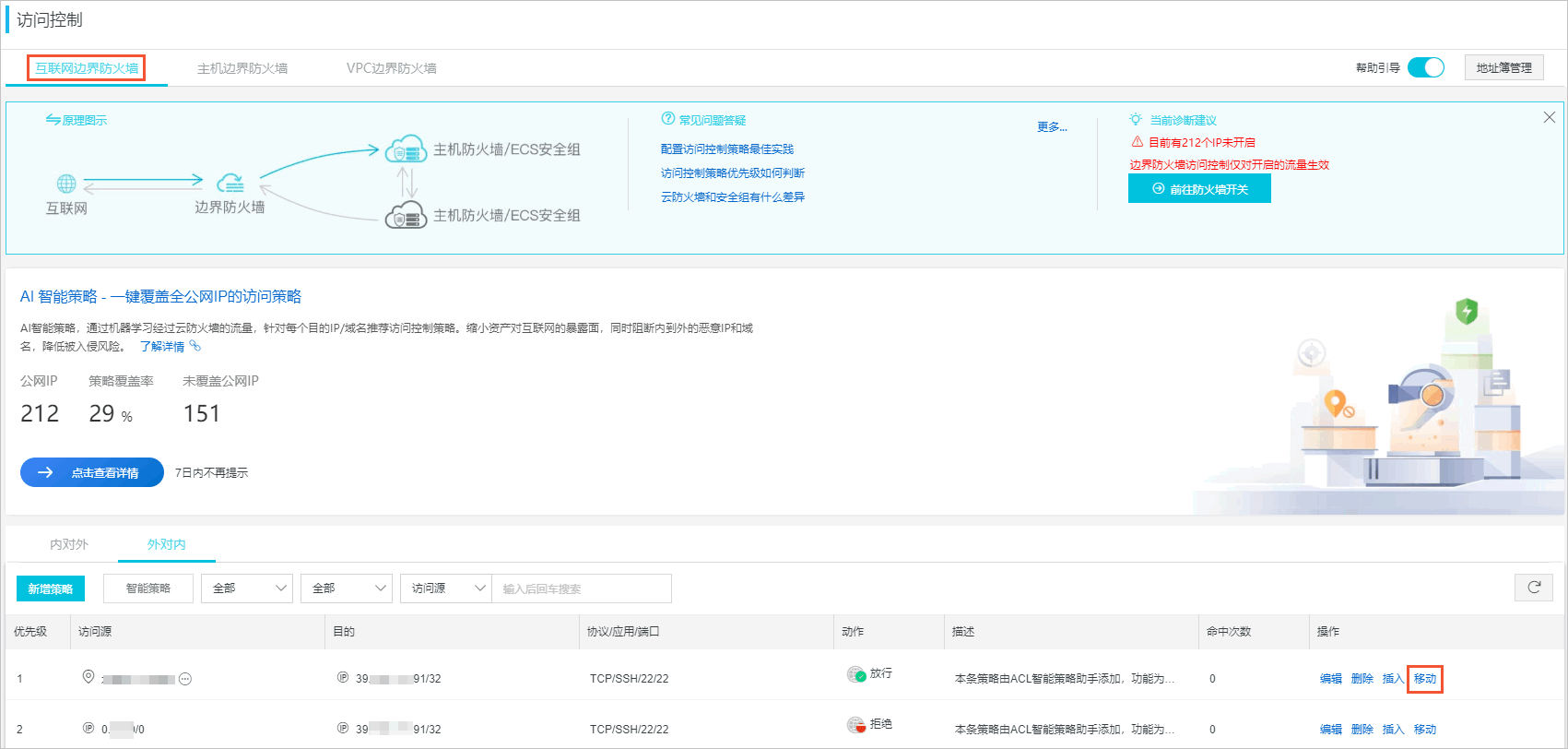Click the refresh list icon

[1534, 588]
